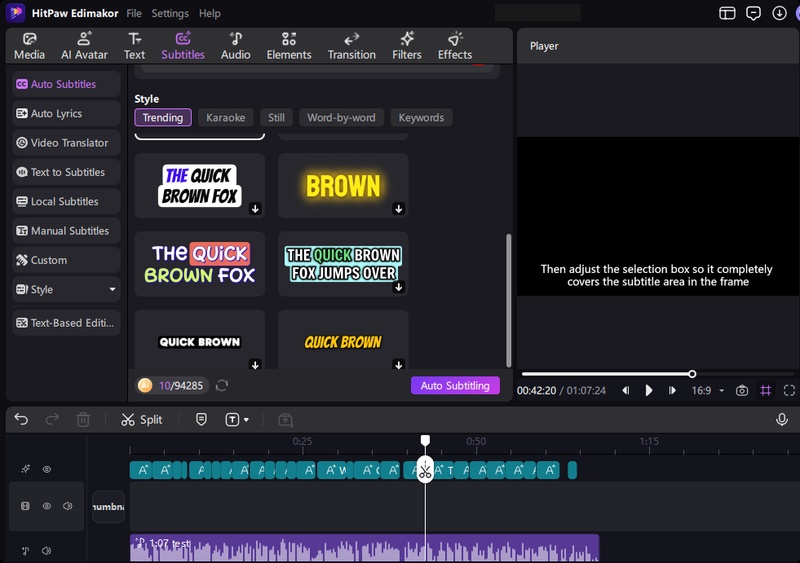Click the export frame toolbar icon
The width and height of the screenshot is (800, 563).
point(285,420)
